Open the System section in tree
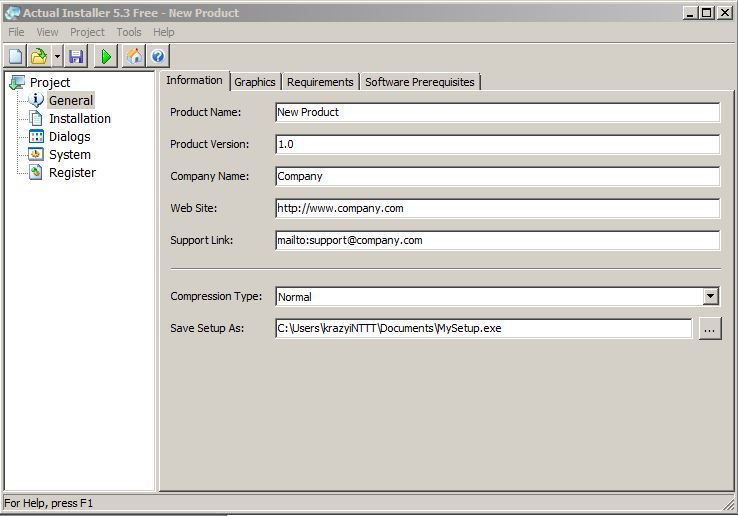The width and height of the screenshot is (738, 516). click(x=69, y=154)
